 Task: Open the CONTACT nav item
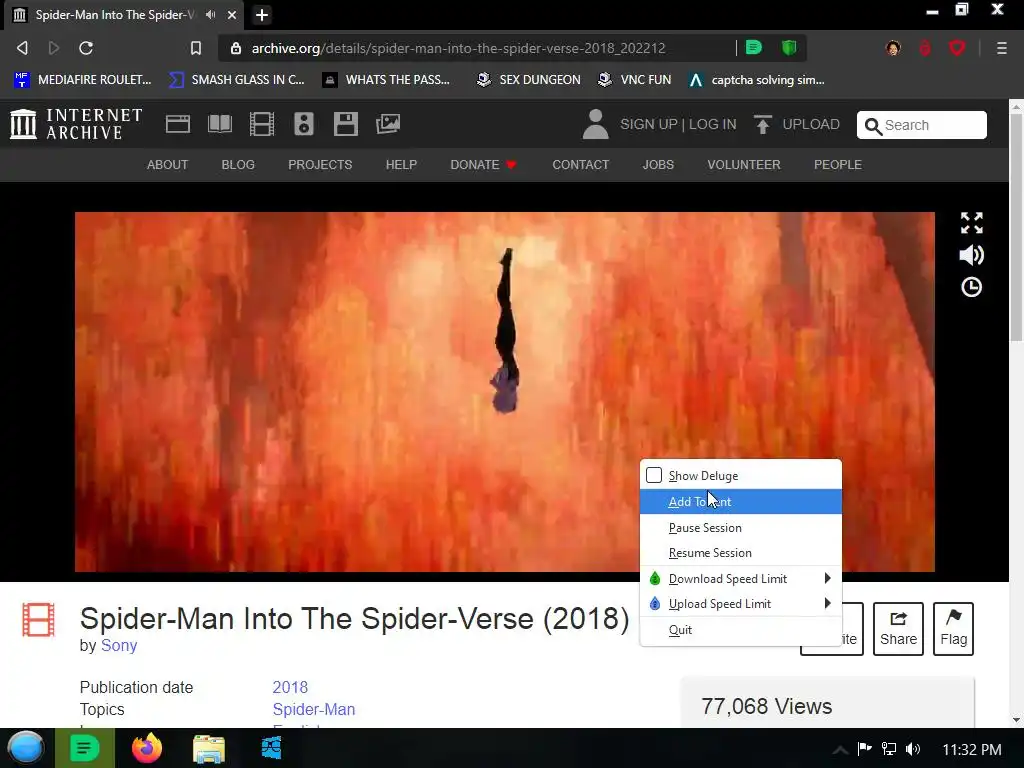point(581,165)
